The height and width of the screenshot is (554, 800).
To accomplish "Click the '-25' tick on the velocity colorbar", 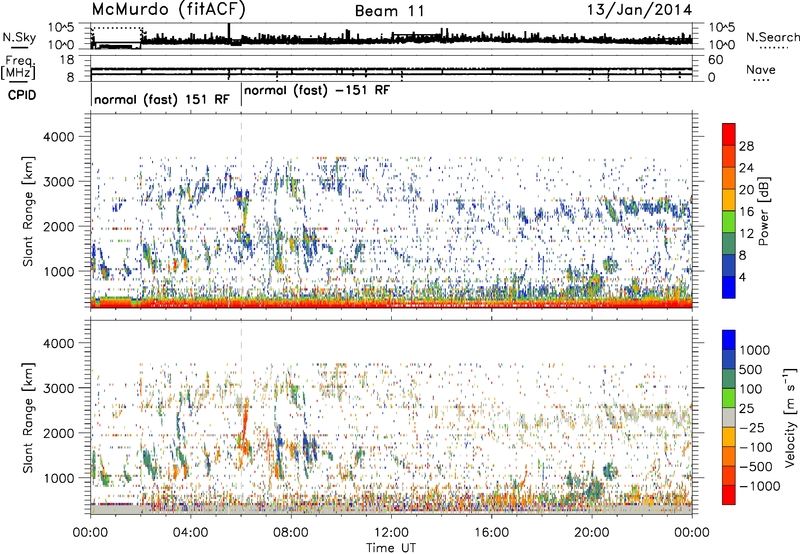I will tap(752, 427).
